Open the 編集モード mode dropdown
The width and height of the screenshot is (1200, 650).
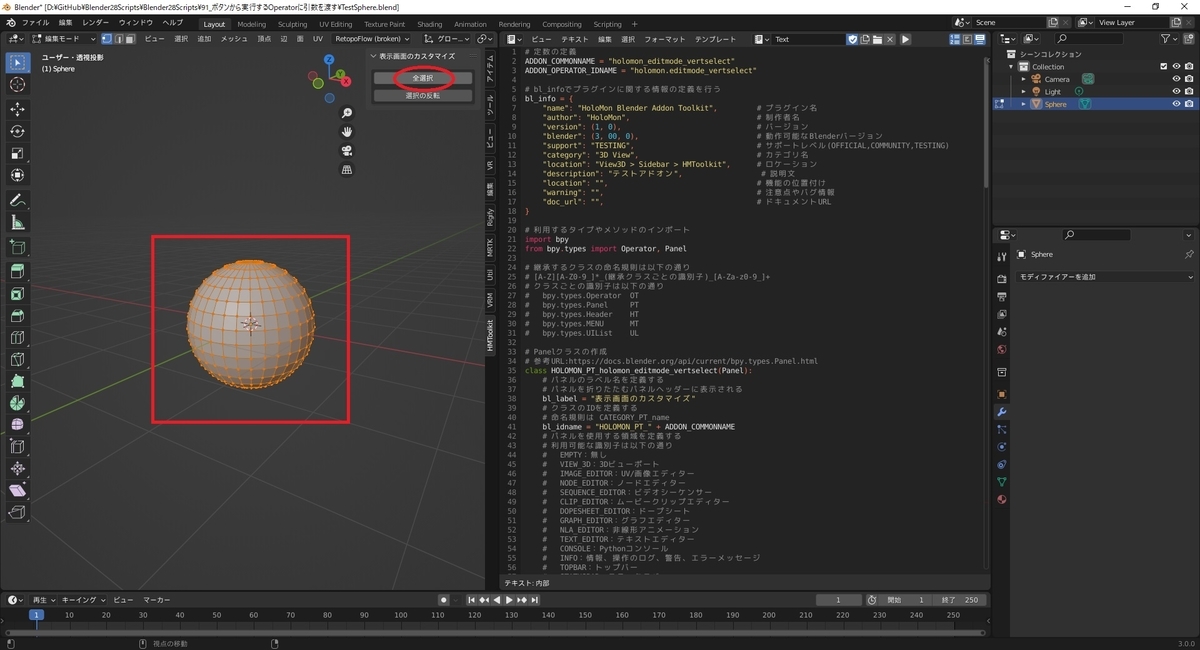click(58, 38)
